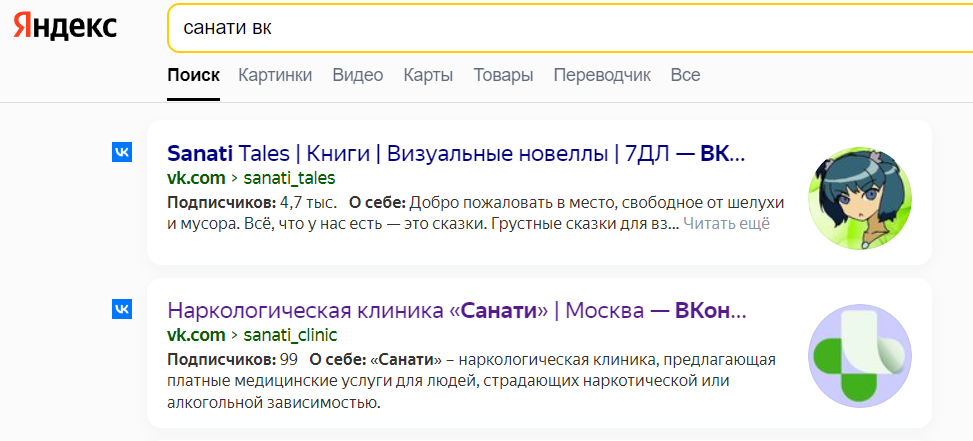Screen dimensions: 973x441
Task: Expand snippet with 'Читать ещё'
Action: point(726,224)
